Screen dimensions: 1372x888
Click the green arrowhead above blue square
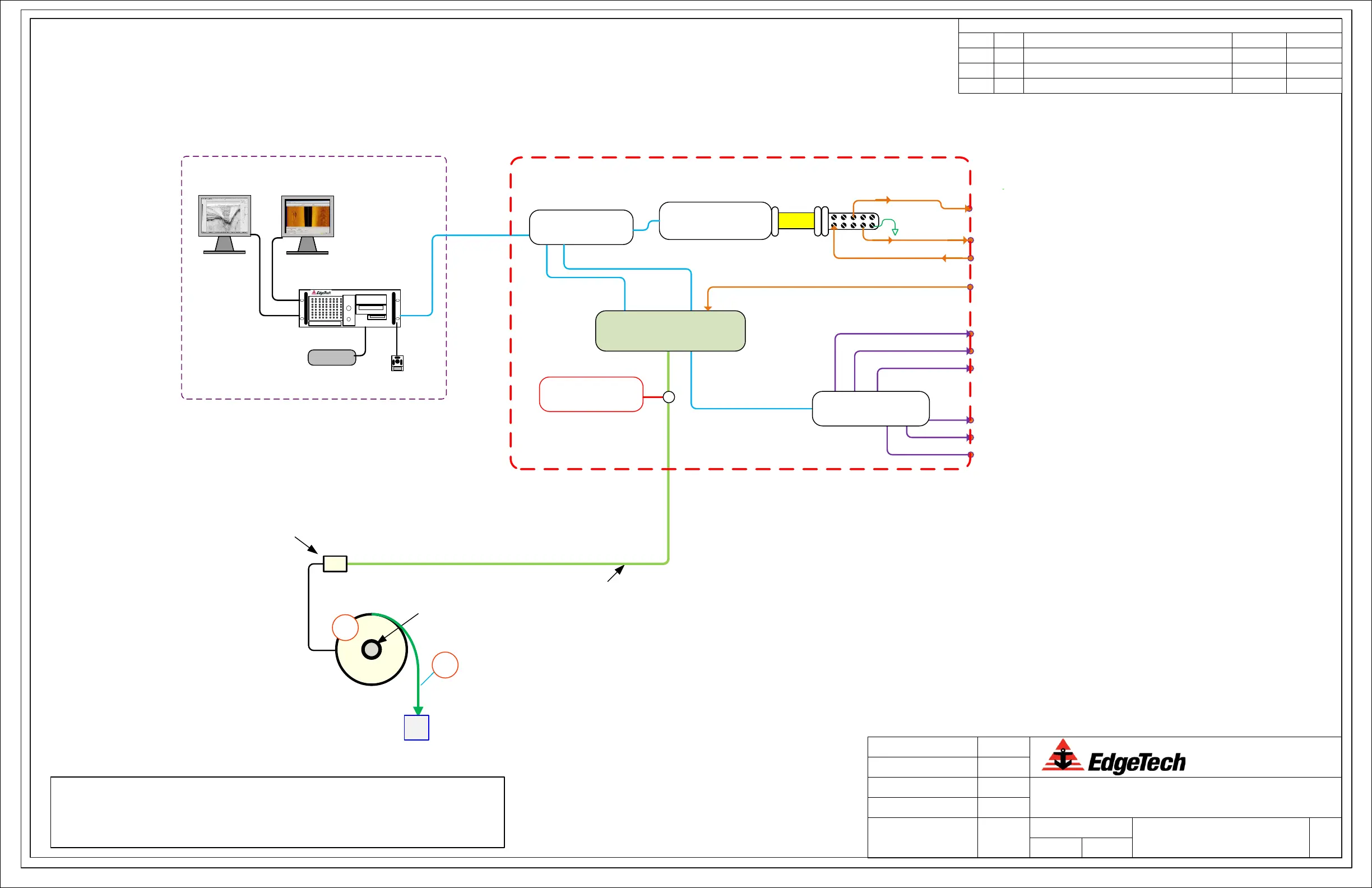[419, 711]
